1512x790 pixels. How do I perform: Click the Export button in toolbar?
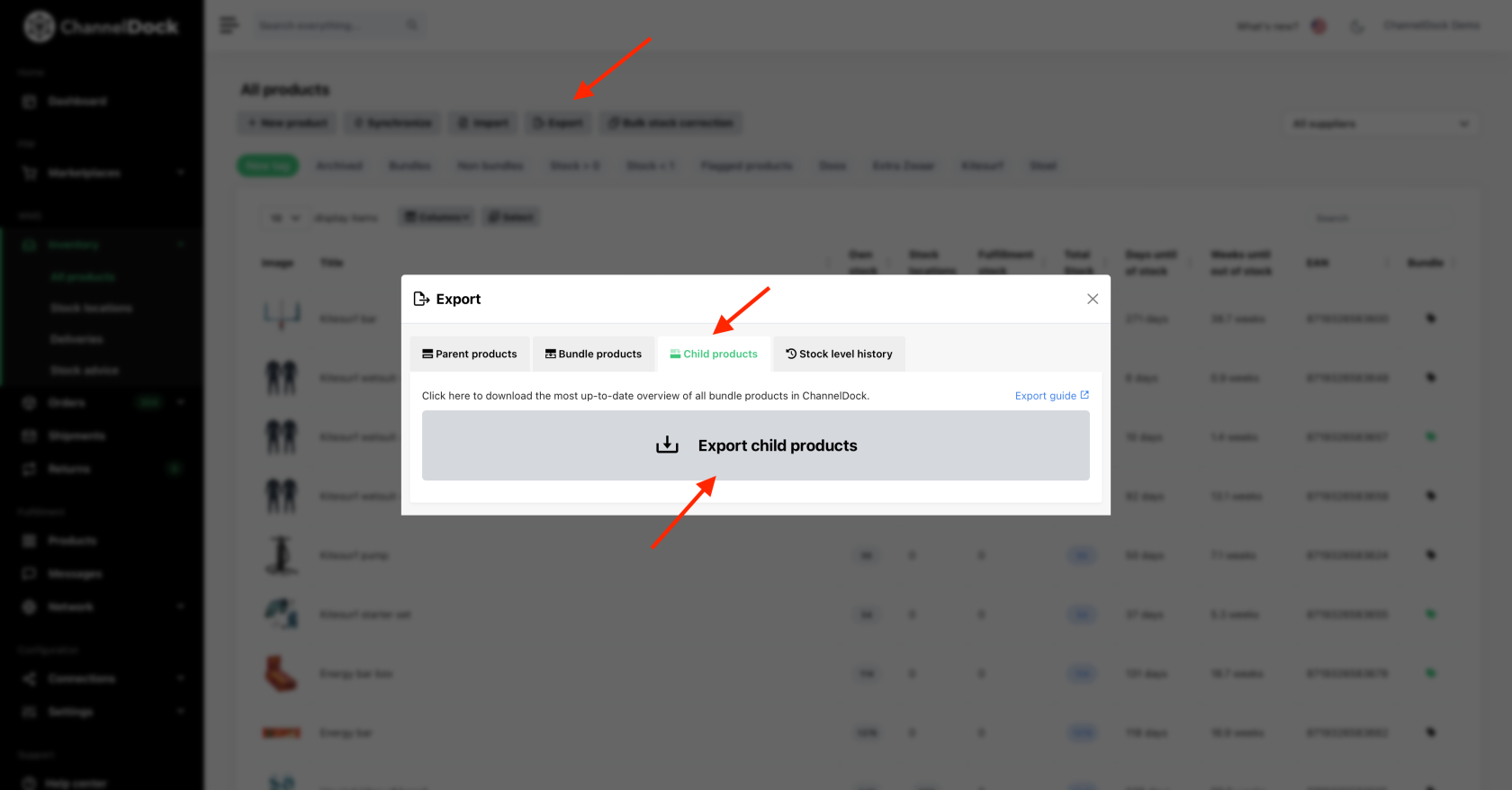[x=558, y=122]
